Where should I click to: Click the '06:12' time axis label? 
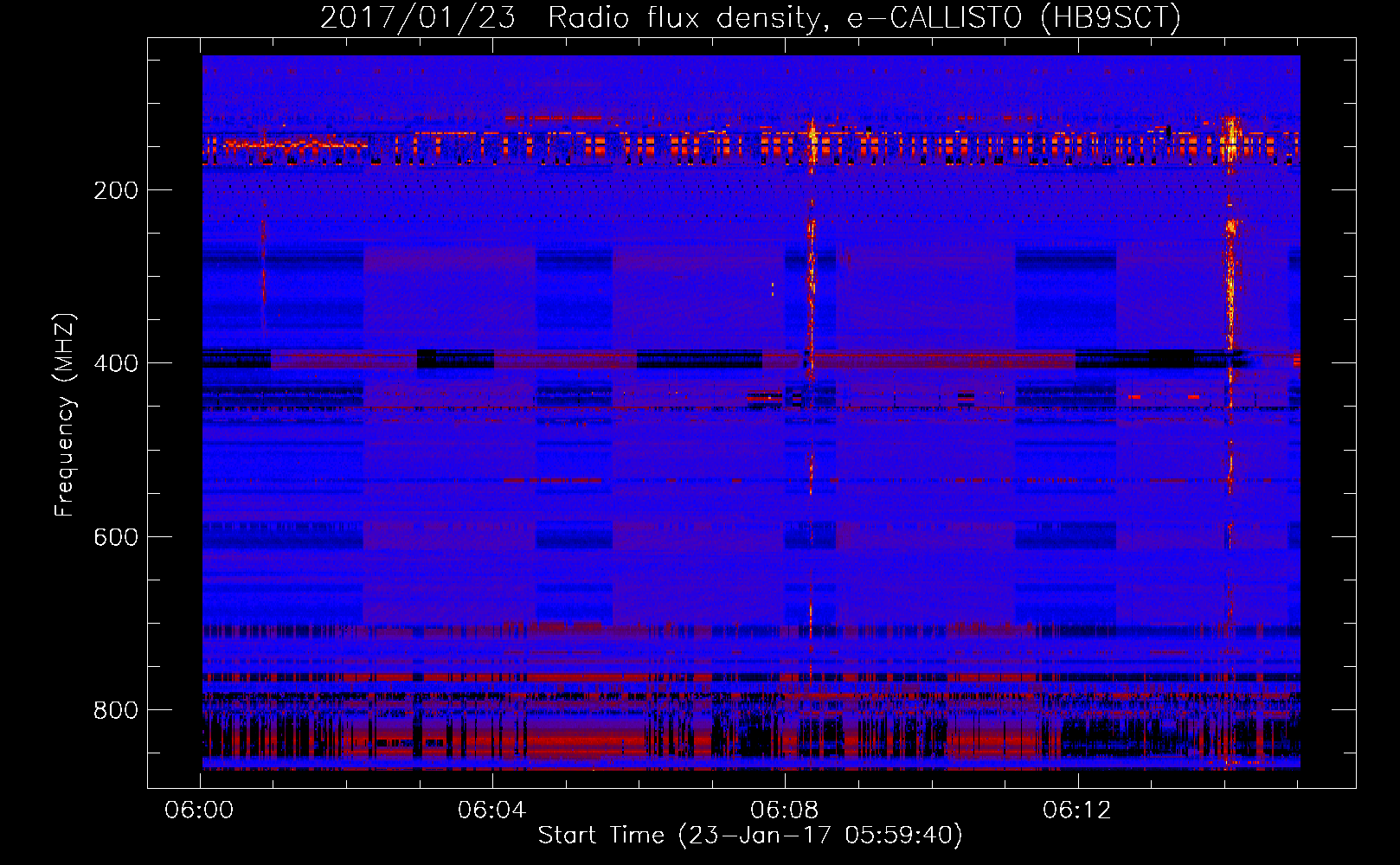point(1077,811)
